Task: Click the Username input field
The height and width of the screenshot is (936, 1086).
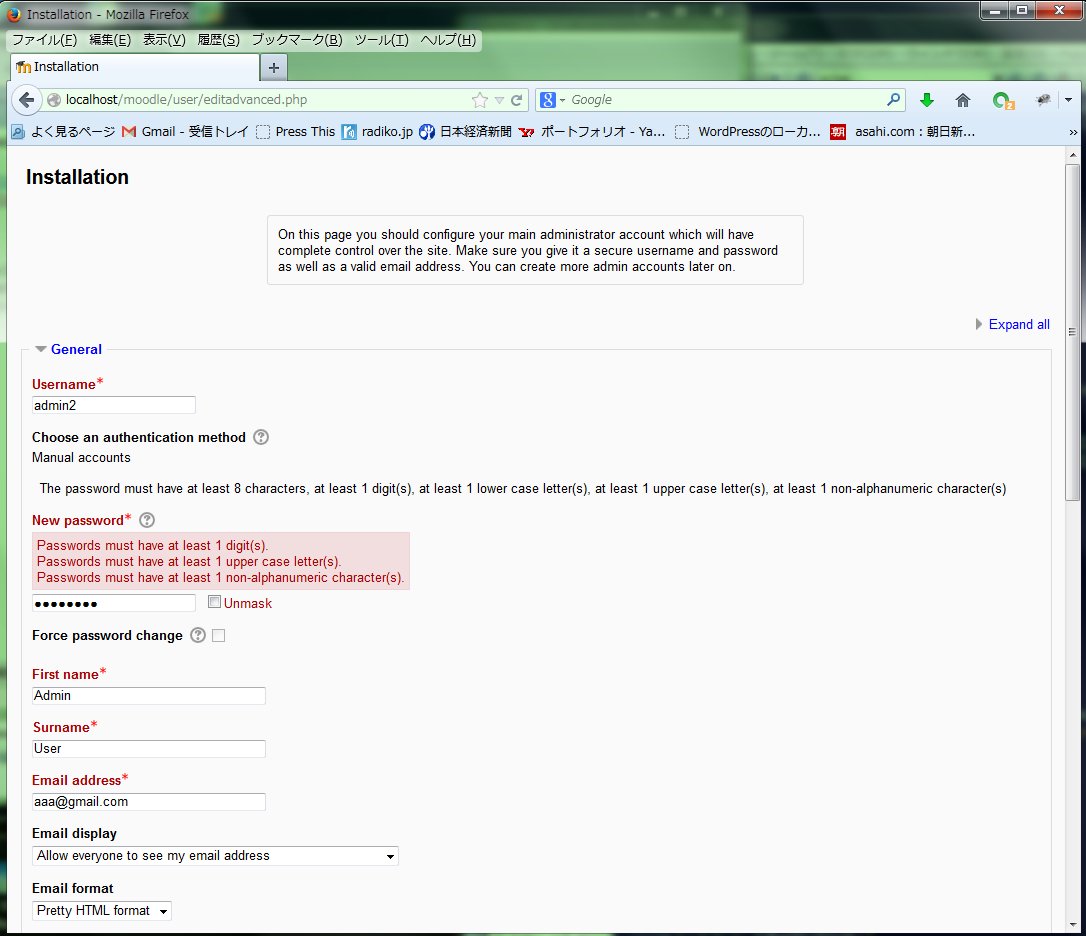Action: (114, 405)
